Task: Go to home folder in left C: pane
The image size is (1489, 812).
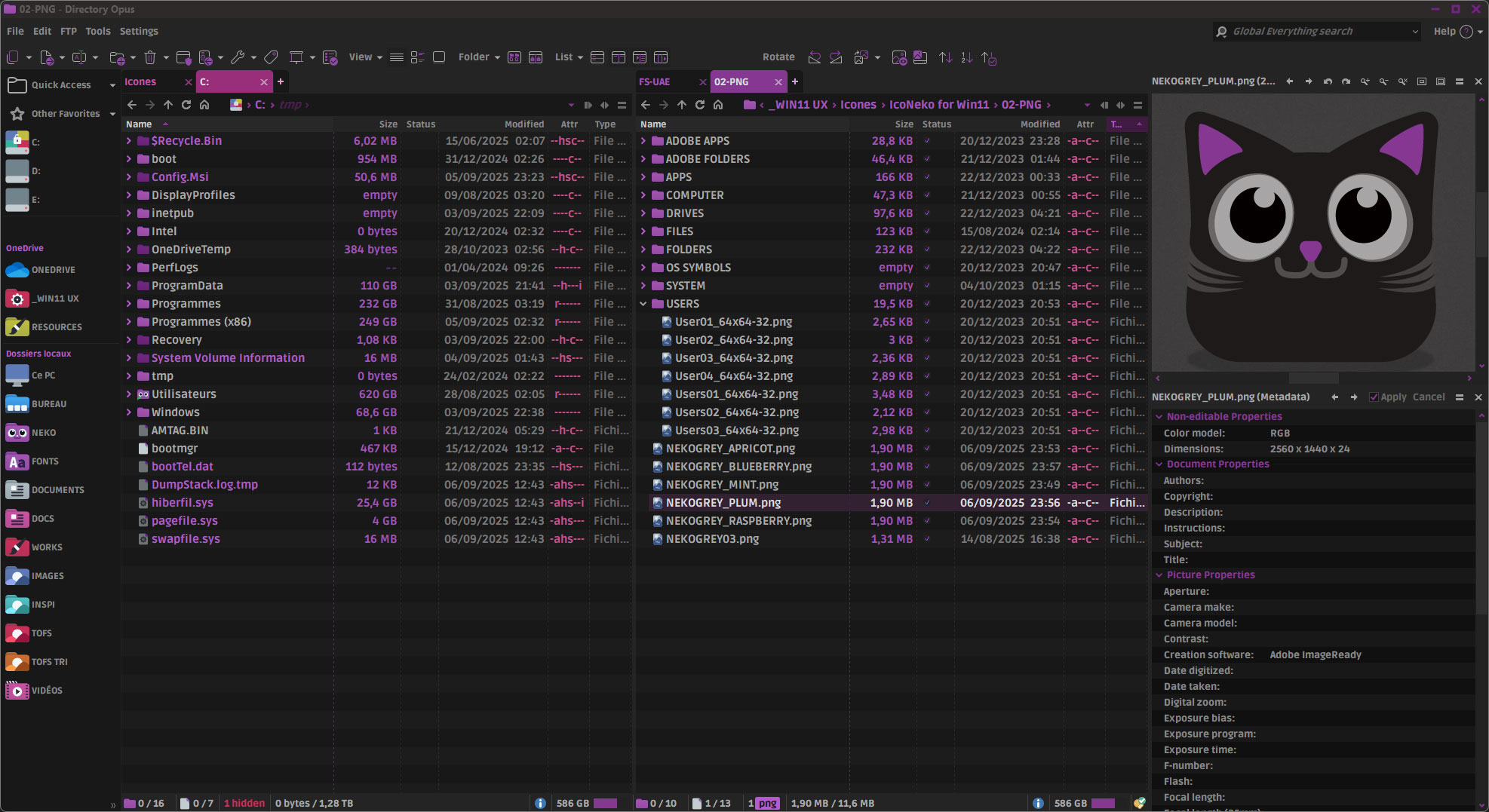Action: click(204, 105)
